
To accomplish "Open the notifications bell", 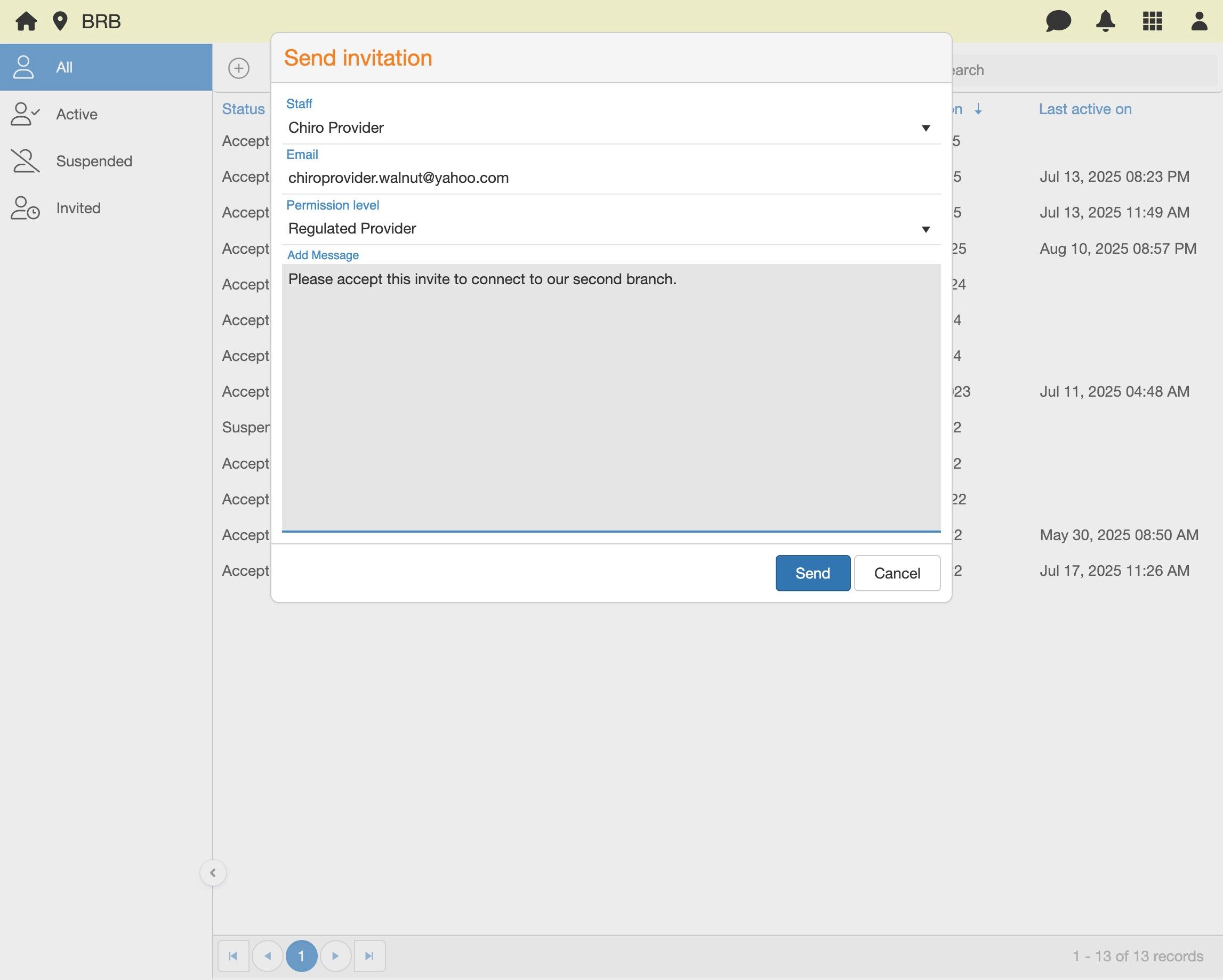I will click(1105, 21).
